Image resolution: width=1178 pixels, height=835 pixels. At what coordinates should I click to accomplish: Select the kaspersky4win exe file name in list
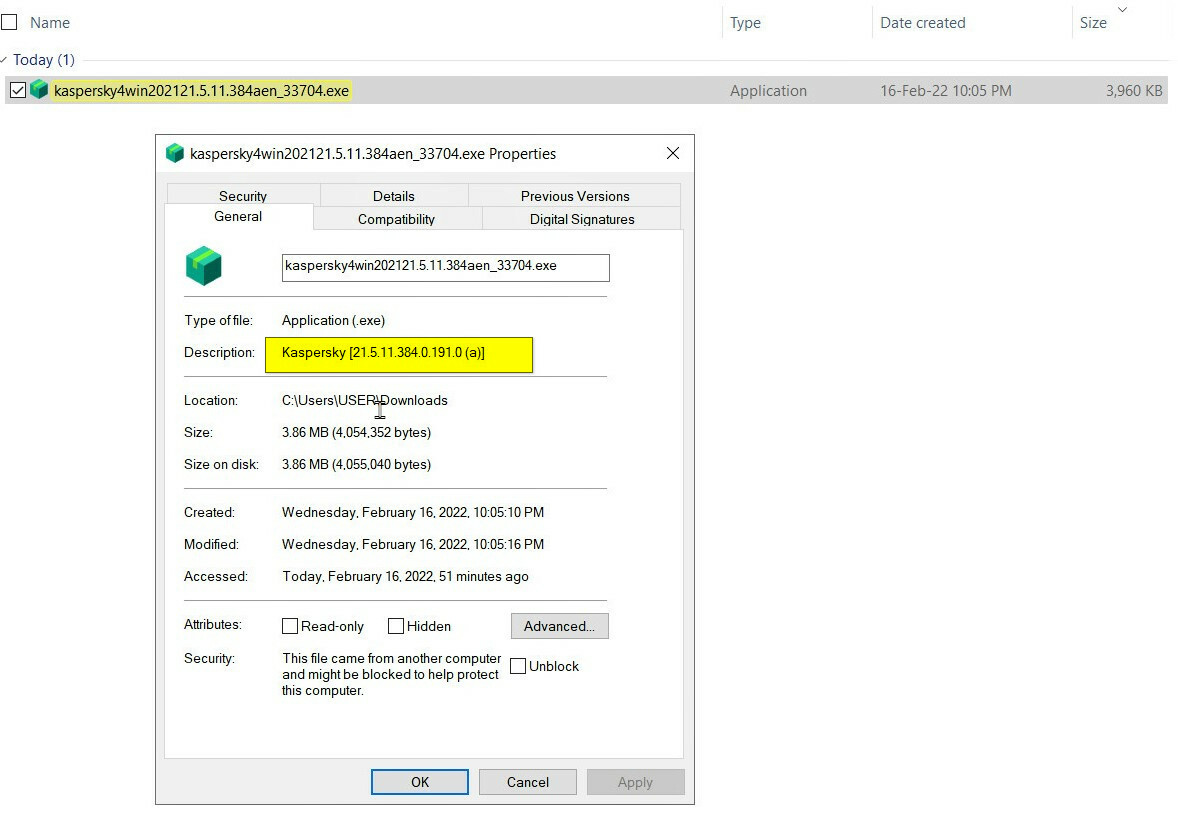tap(201, 90)
